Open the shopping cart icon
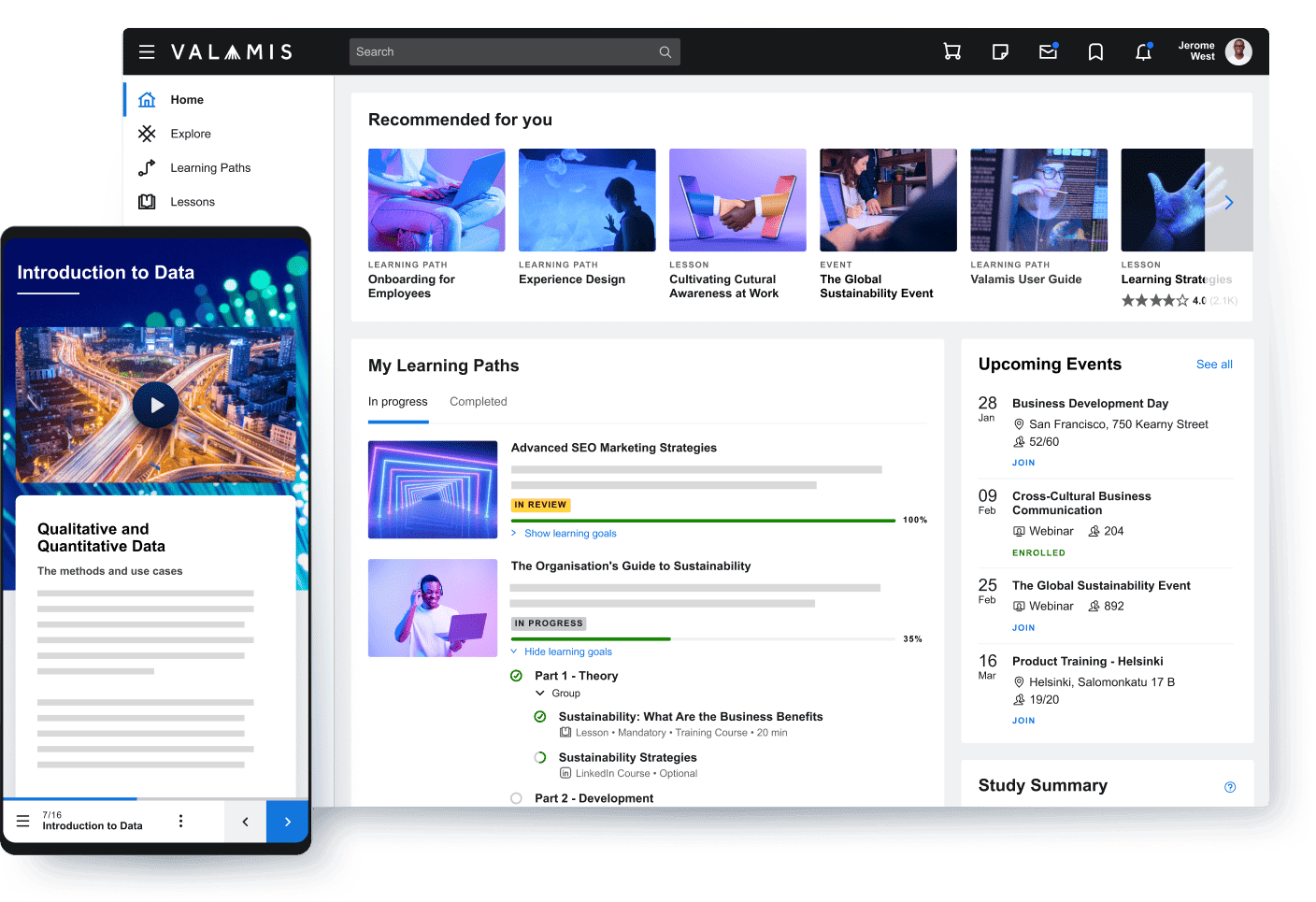Screen dimensions: 1316x902 [951, 51]
